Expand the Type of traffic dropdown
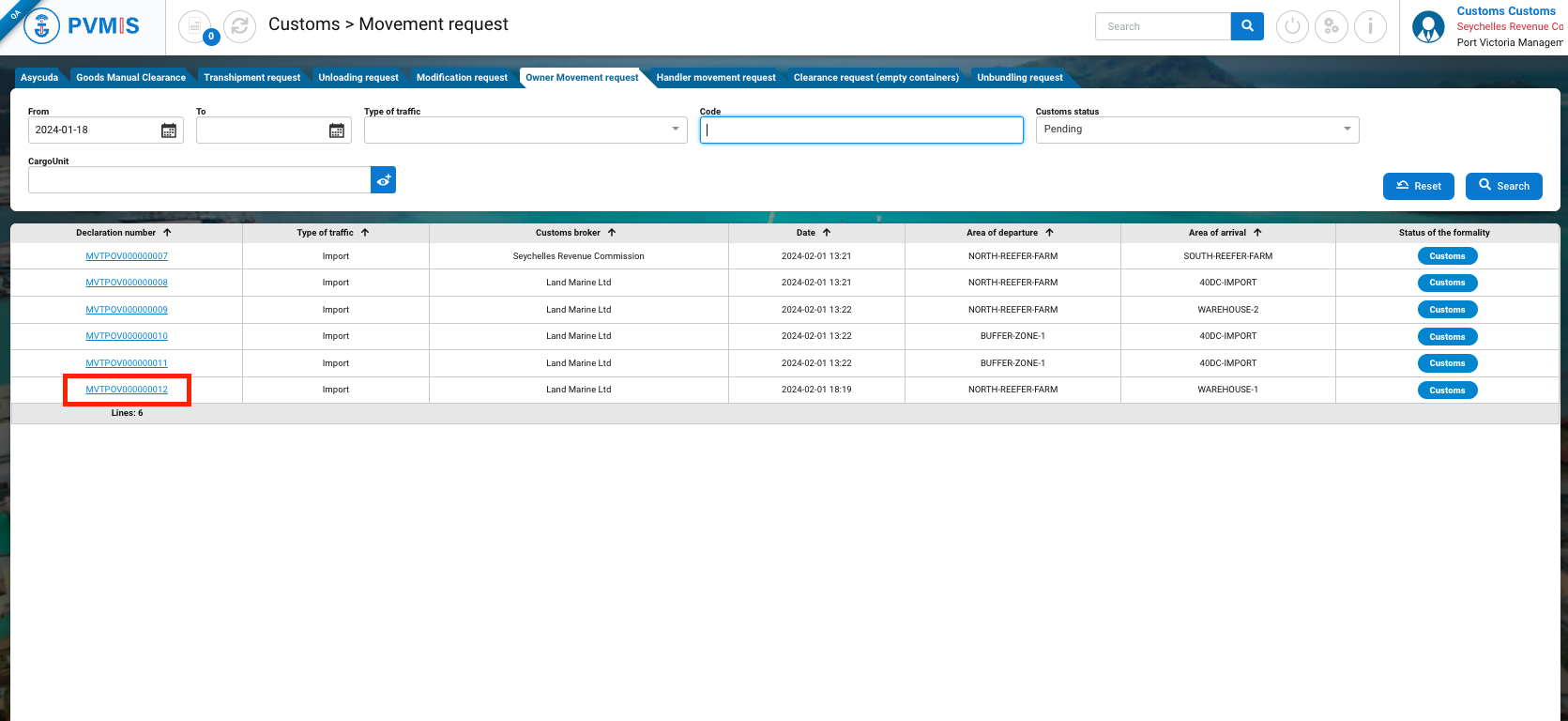Screen dimensions: 1568x721 click(x=675, y=130)
